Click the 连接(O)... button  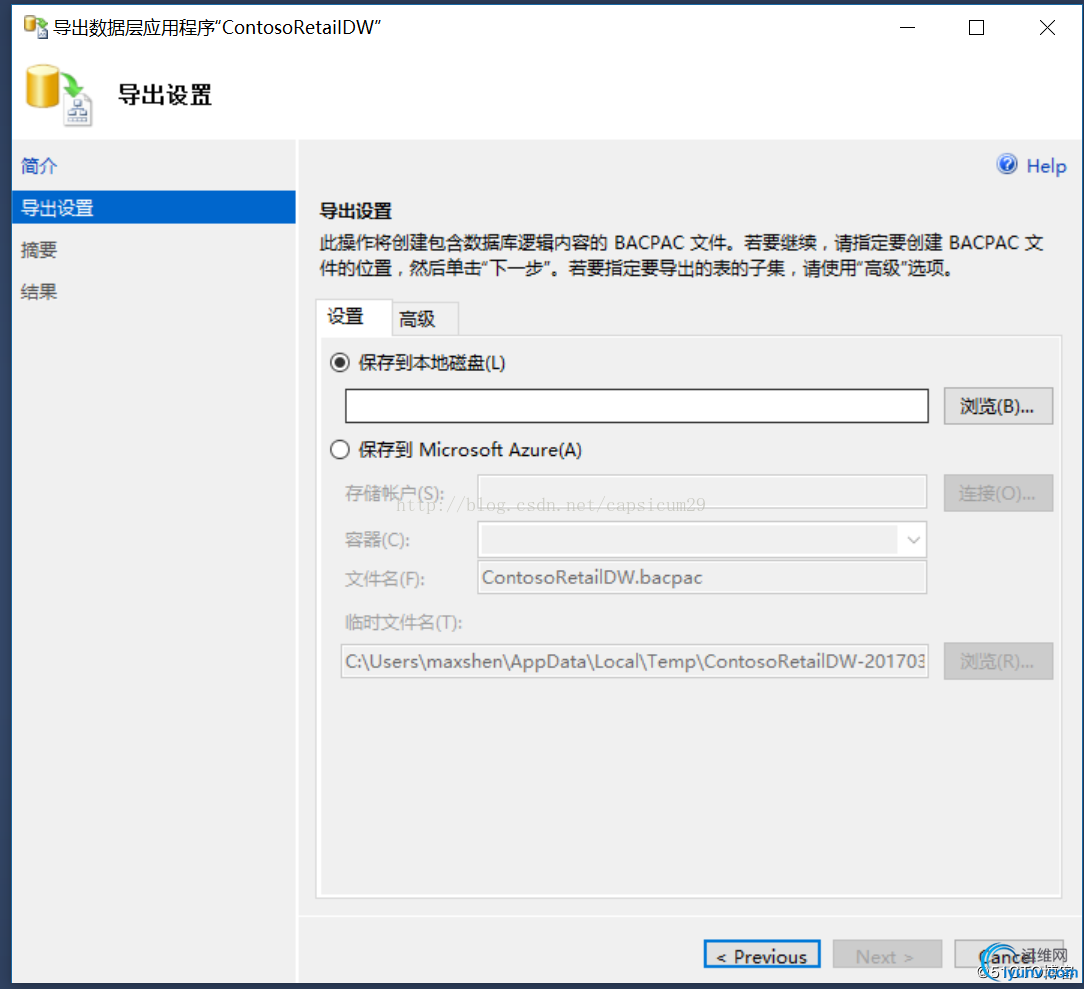[x=998, y=493]
